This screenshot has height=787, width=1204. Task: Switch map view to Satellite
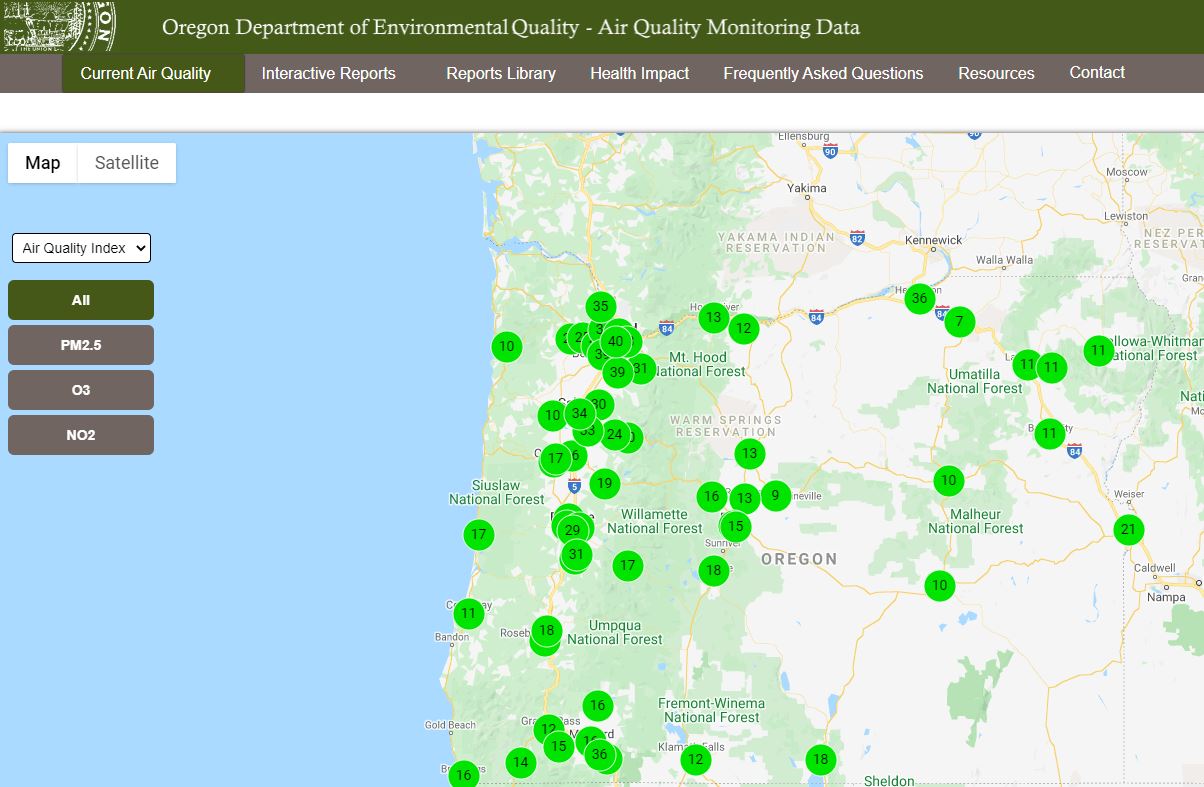(x=127, y=163)
